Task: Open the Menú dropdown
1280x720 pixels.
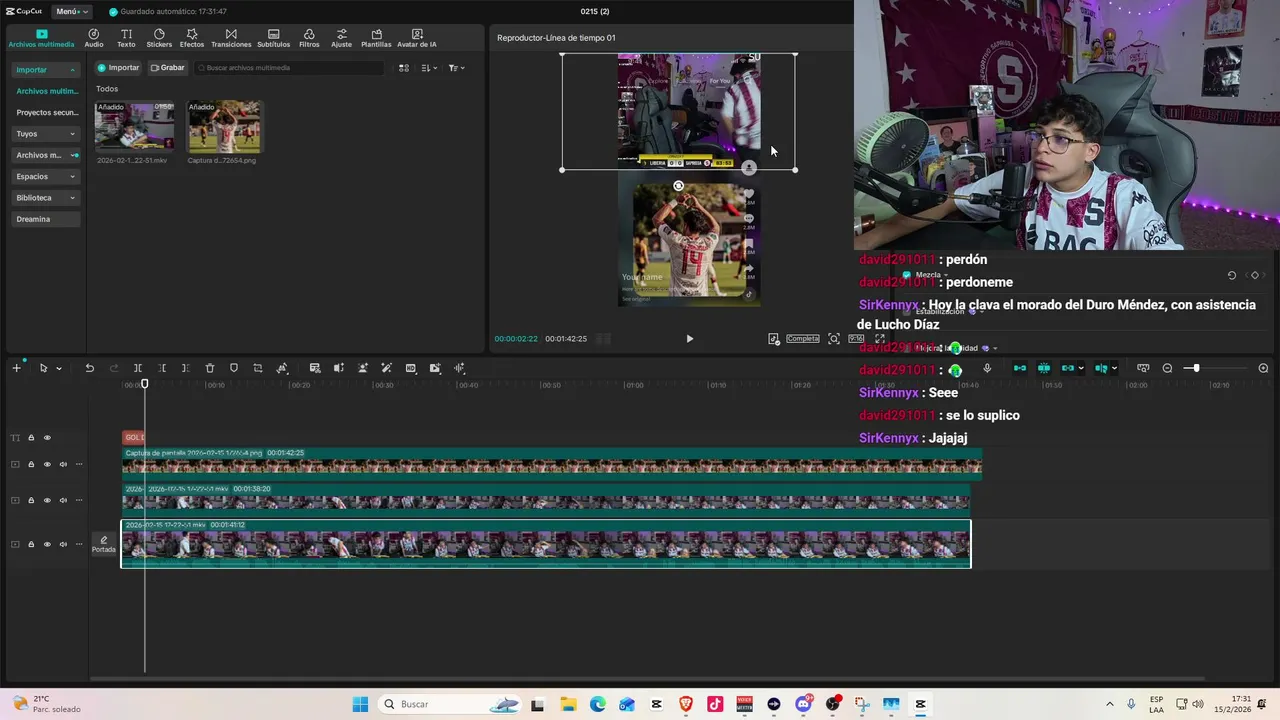Action: [71, 11]
